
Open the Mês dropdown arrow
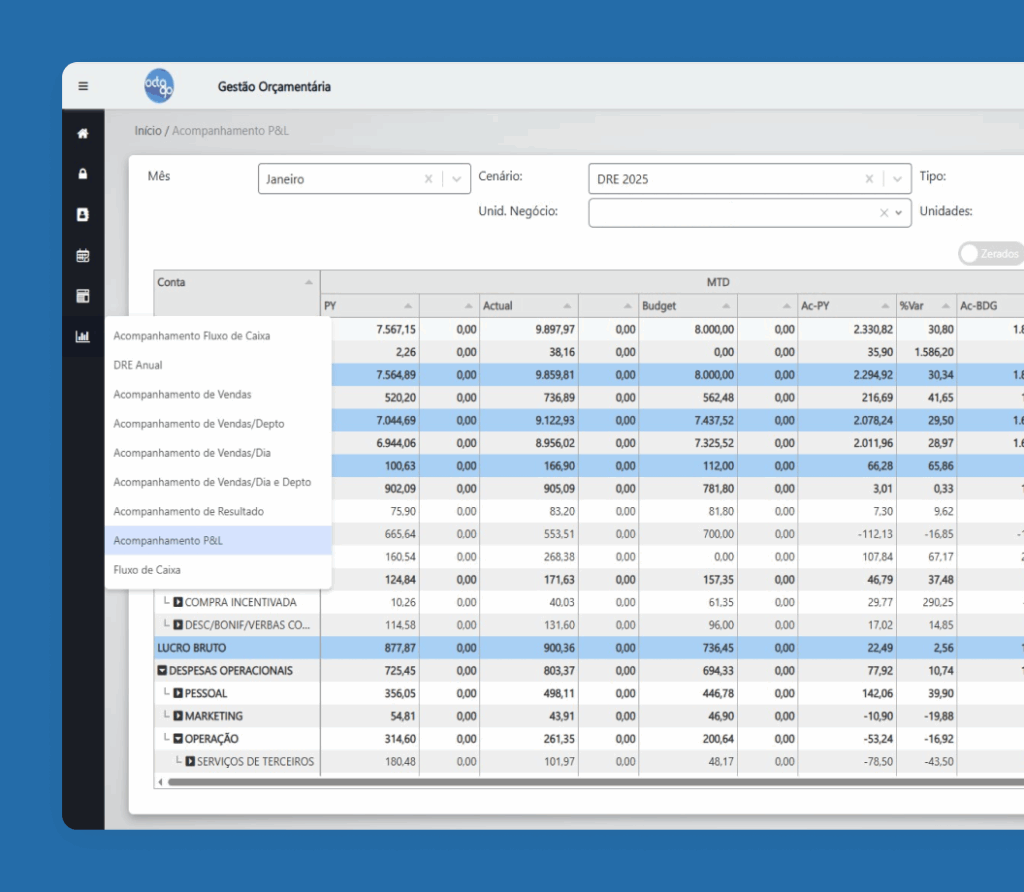pos(456,179)
